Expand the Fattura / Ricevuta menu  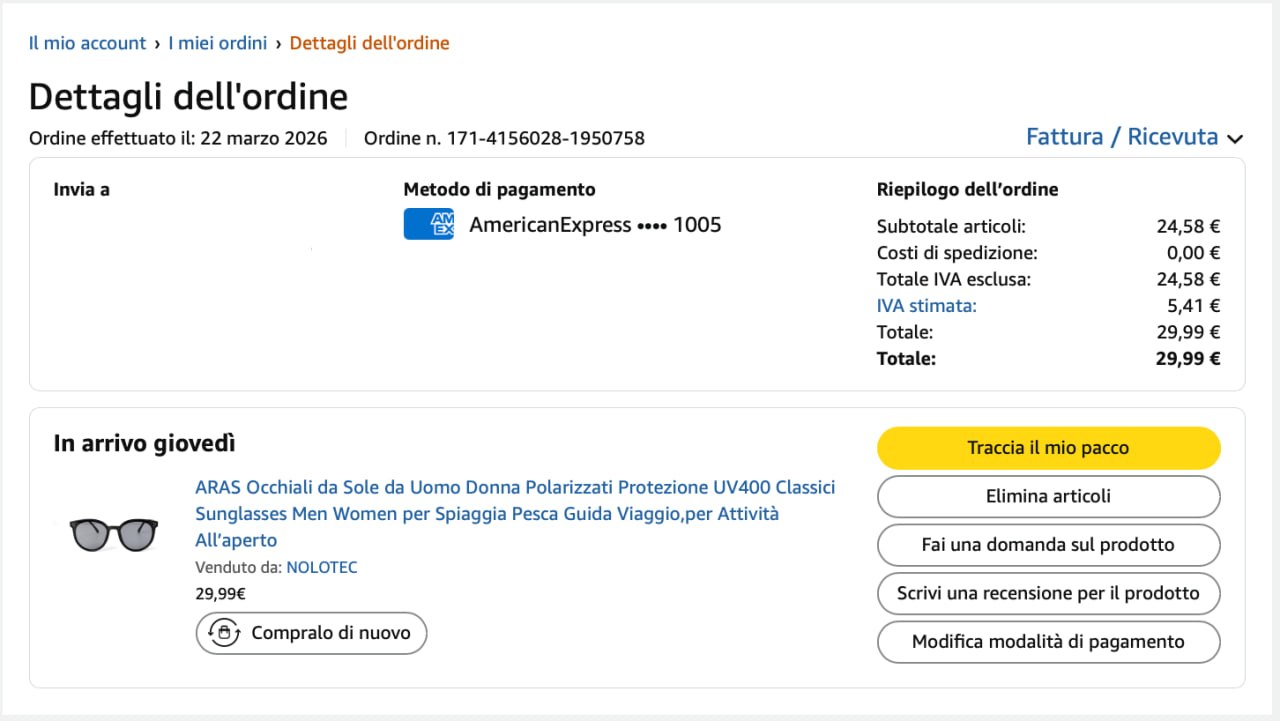tap(1122, 137)
